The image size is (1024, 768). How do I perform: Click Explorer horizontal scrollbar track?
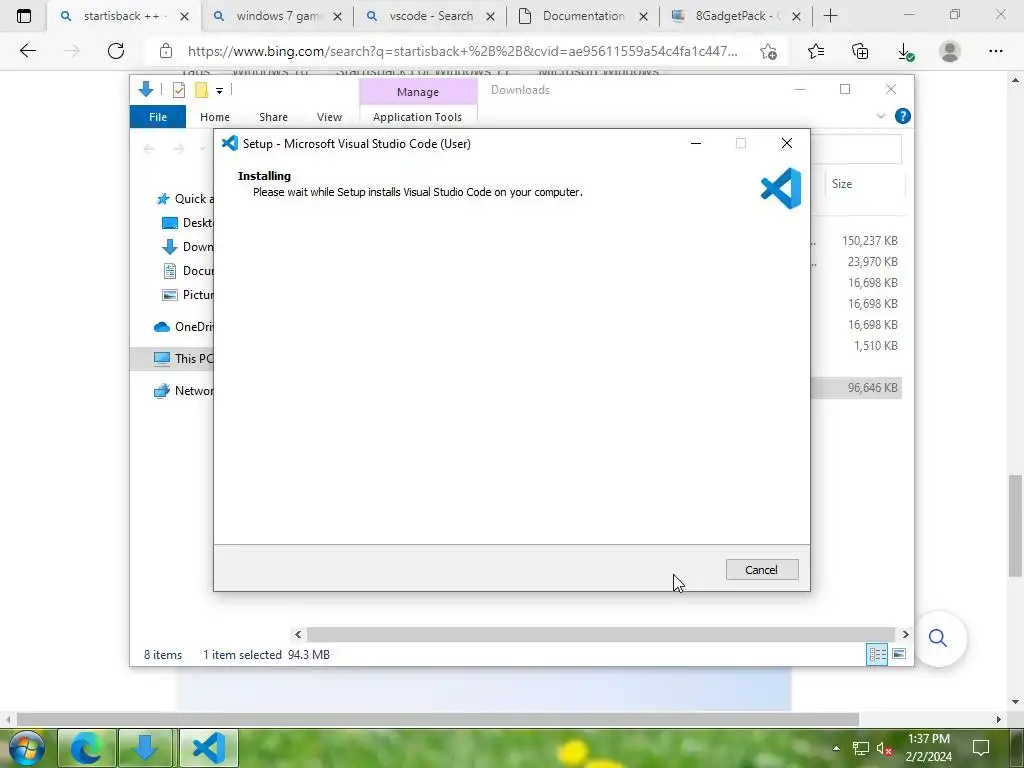(x=601, y=634)
